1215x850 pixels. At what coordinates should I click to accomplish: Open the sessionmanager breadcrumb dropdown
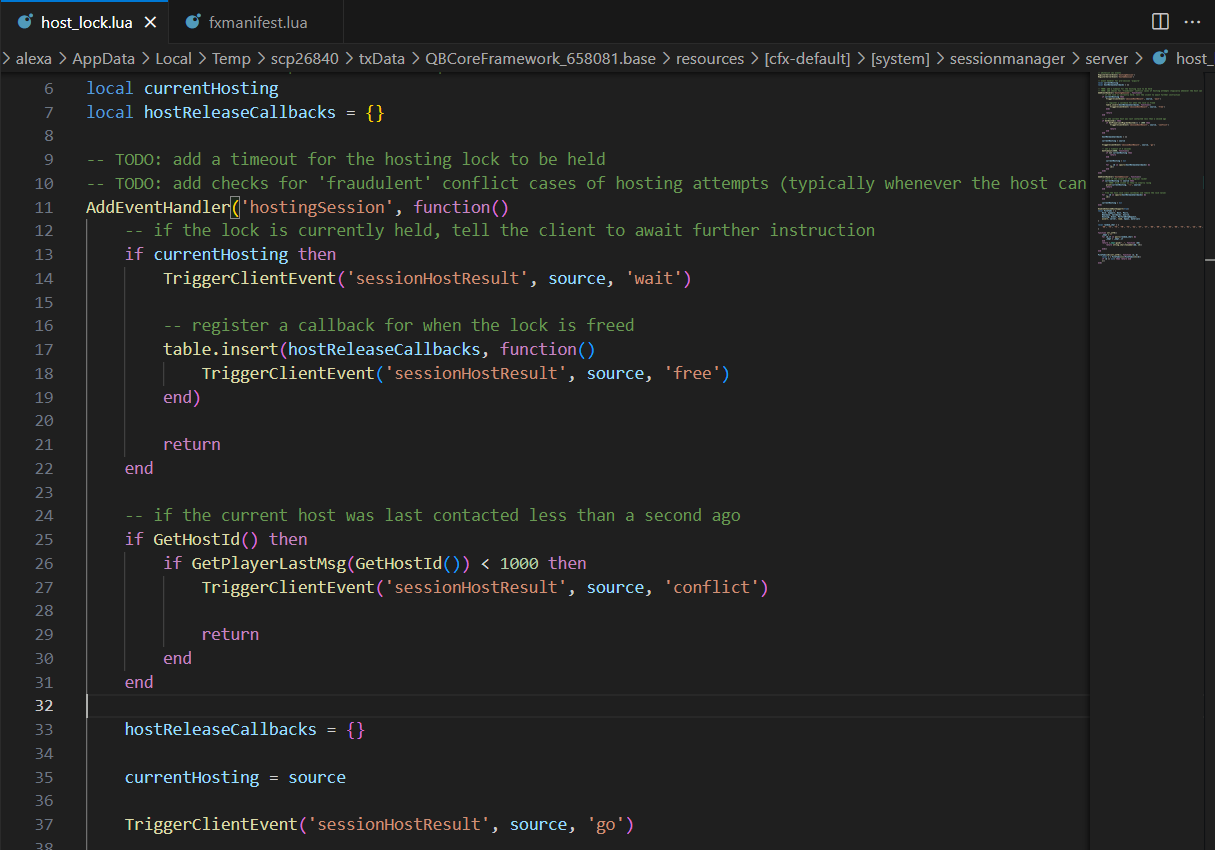[1007, 59]
